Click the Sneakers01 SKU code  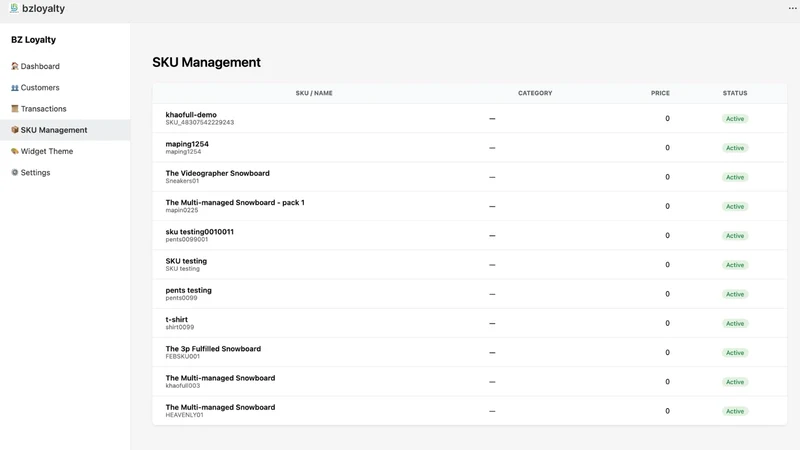pyautogui.click(x=182, y=181)
